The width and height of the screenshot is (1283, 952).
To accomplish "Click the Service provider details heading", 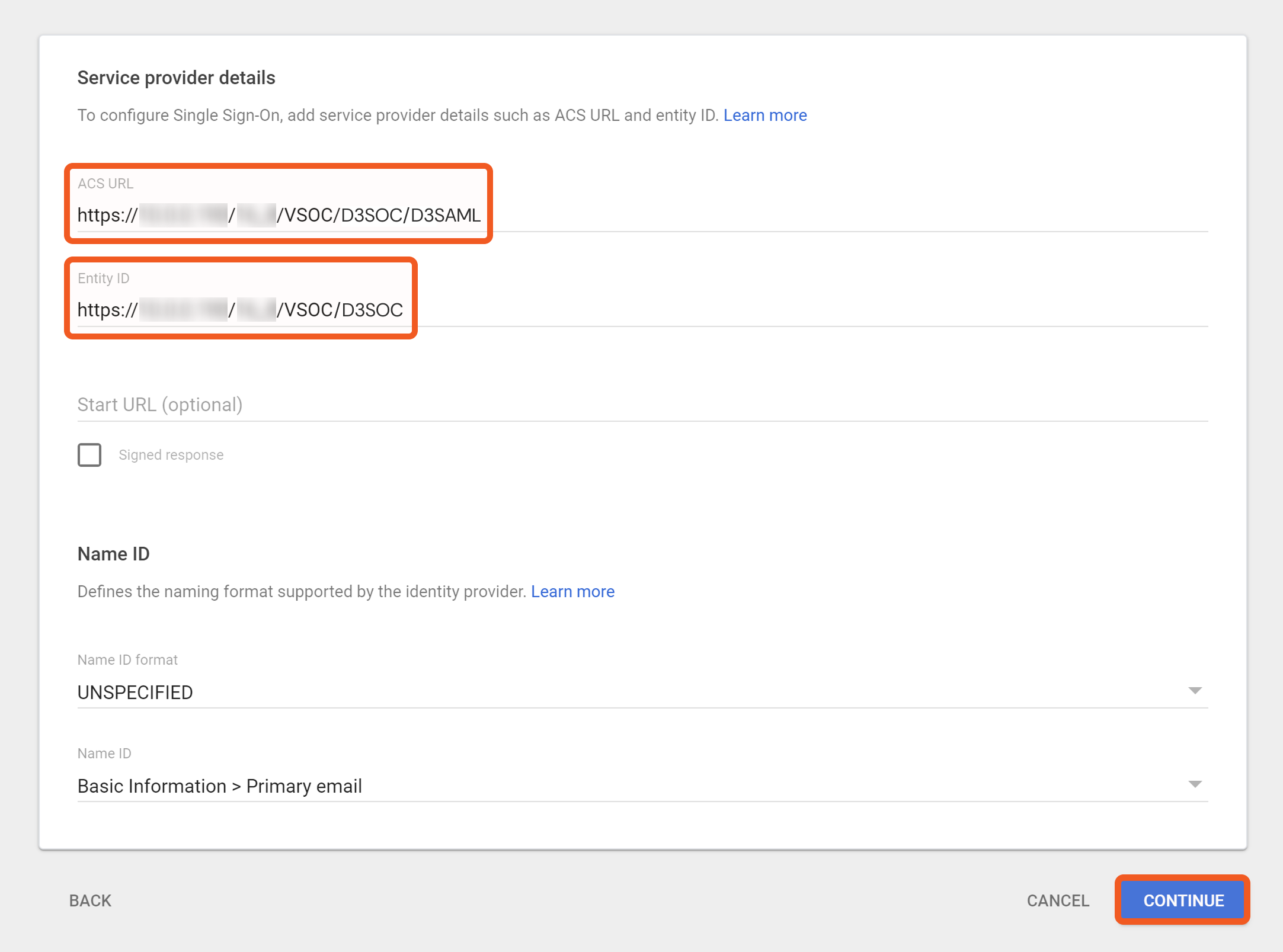I will point(177,78).
